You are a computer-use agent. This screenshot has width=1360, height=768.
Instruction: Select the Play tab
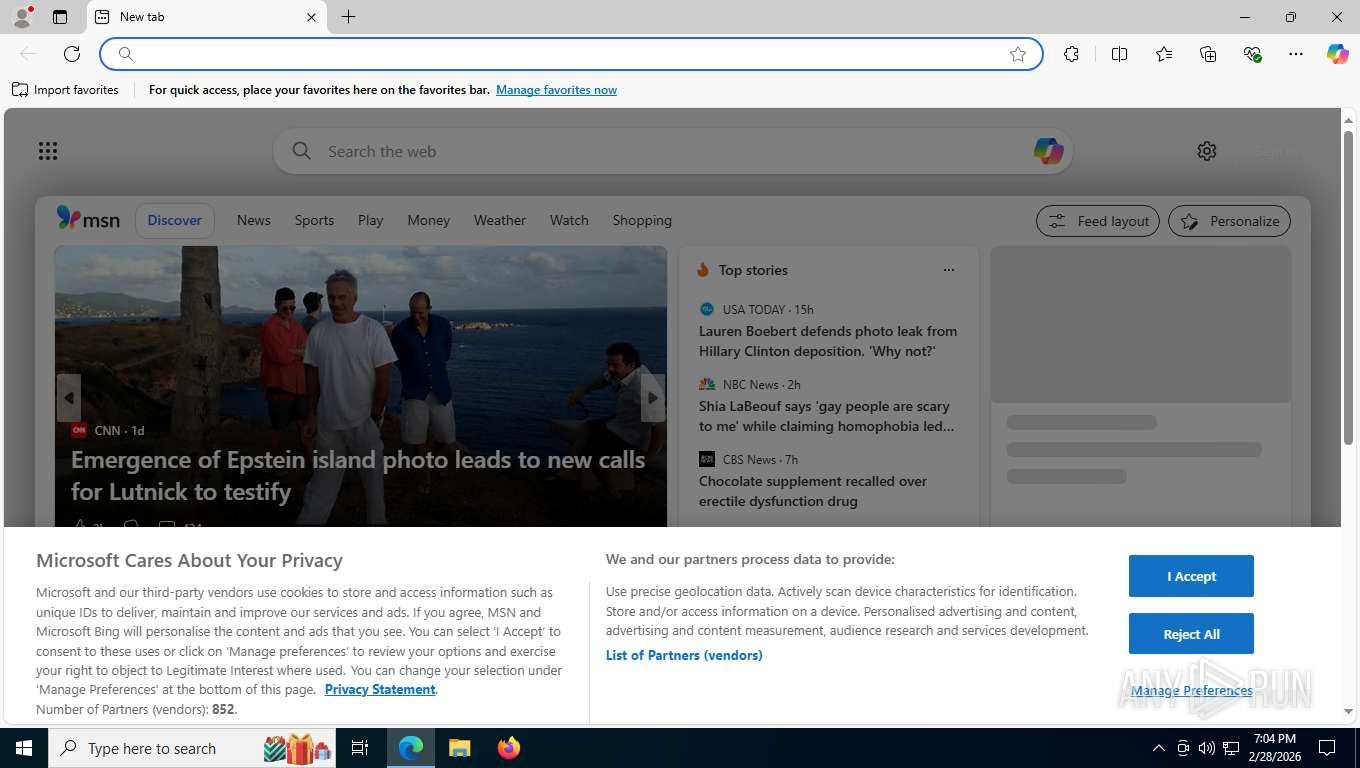coord(370,220)
